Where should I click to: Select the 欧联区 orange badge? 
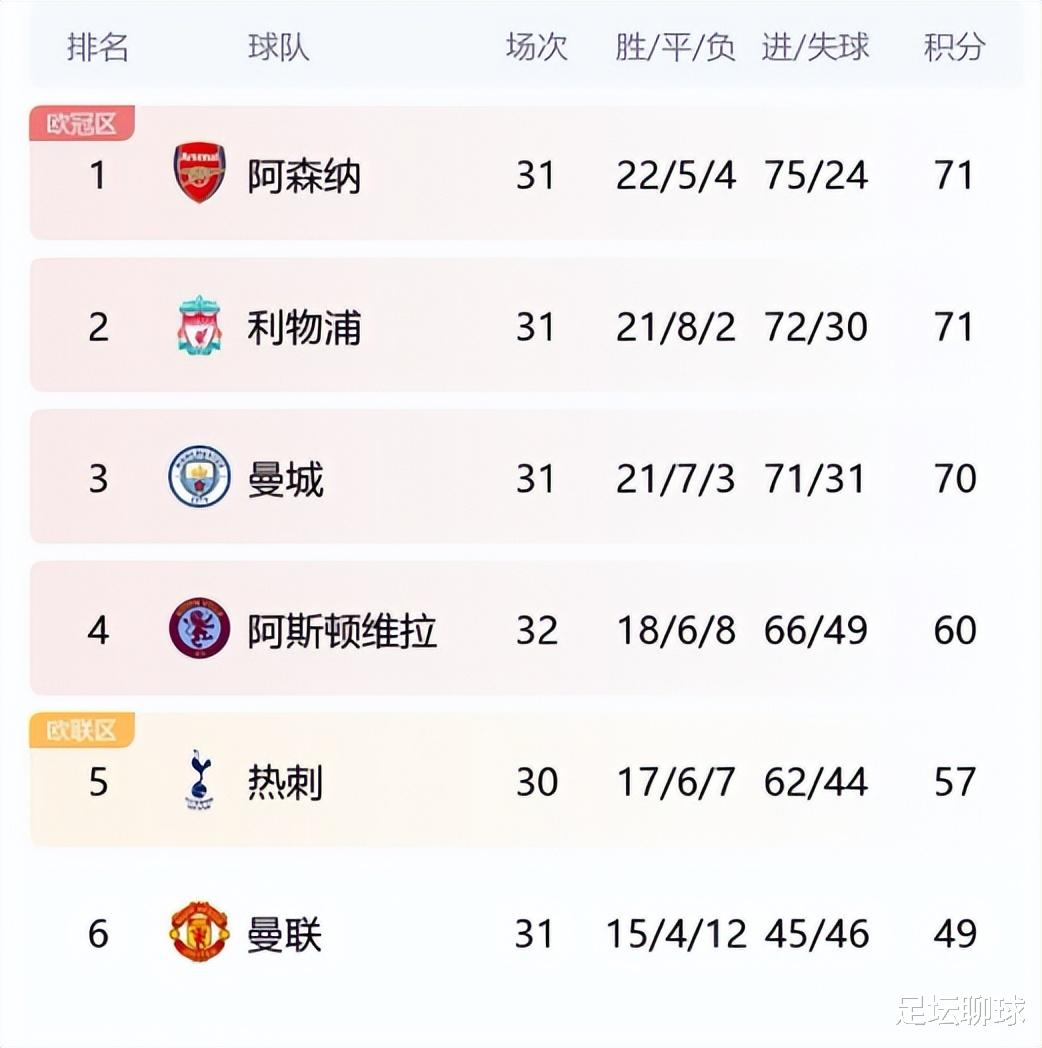[x=82, y=730]
